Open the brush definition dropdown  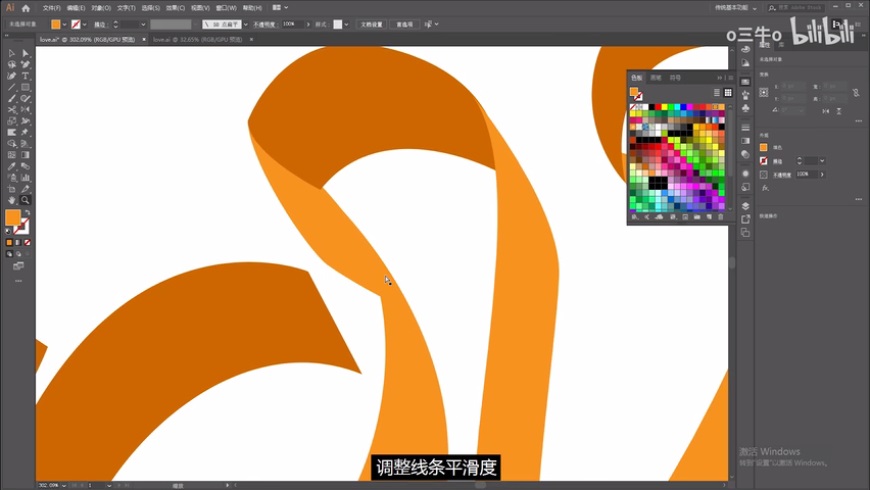click(245, 24)
